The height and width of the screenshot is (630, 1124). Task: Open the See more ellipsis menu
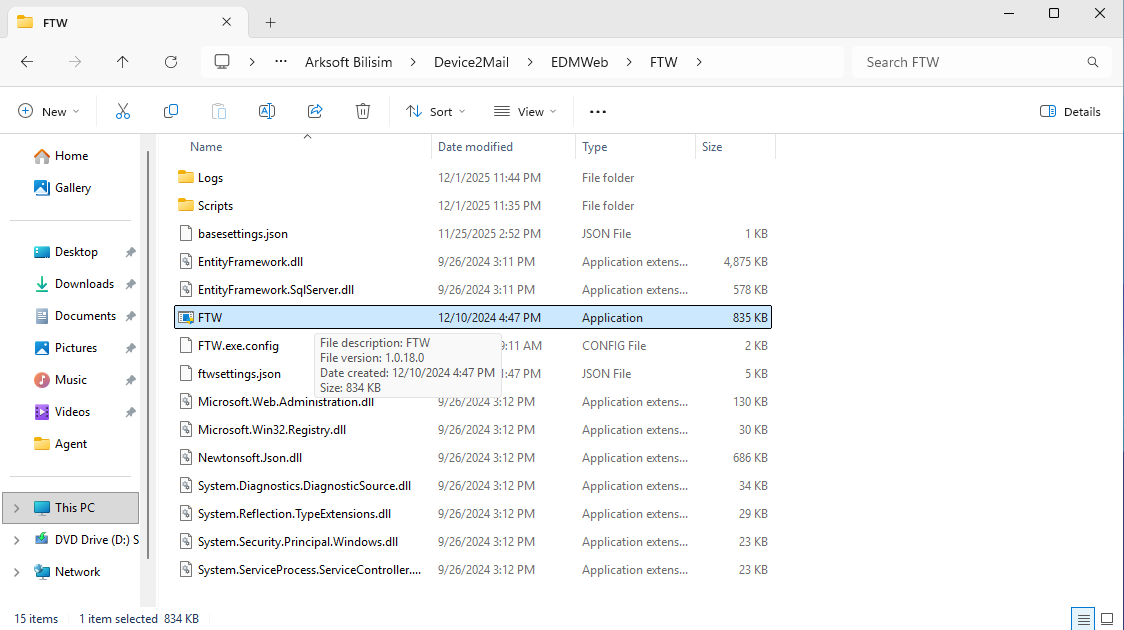pos(598,111)
